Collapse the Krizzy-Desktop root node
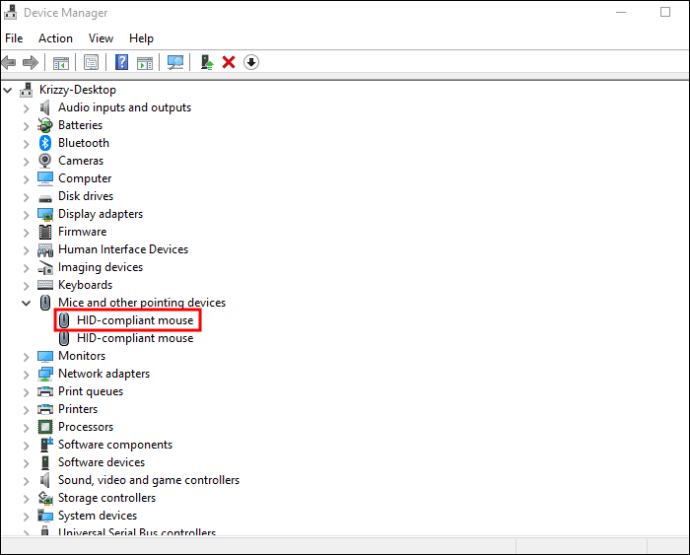Screen dimensions: 690x555 pyautogui.click(x=7, y=91)
